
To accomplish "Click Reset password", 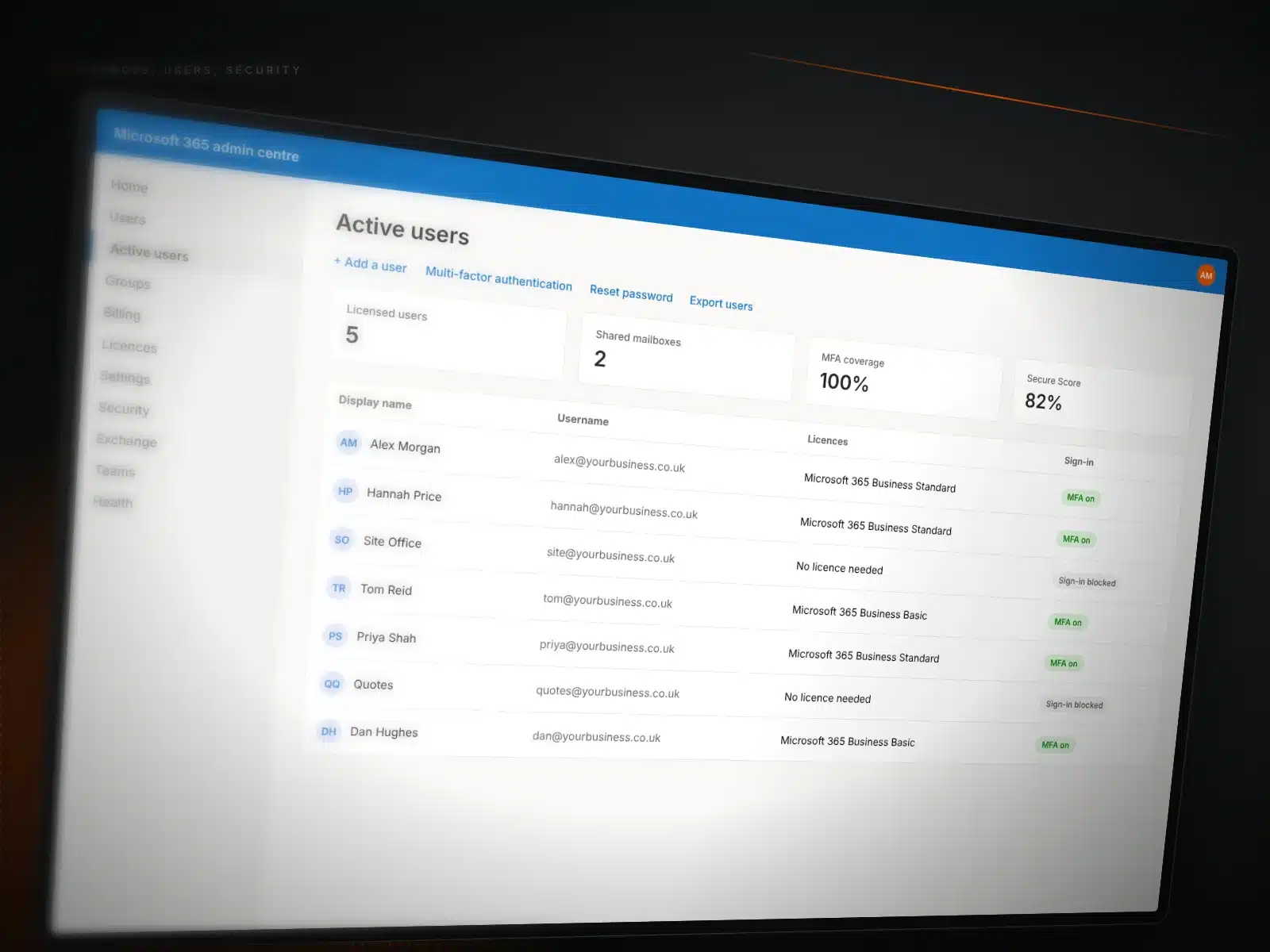I will 631,293.
